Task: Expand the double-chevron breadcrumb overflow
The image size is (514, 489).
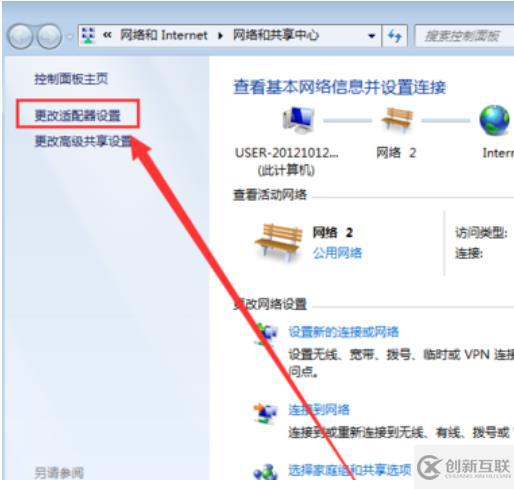Action: [x=107, y=35]
